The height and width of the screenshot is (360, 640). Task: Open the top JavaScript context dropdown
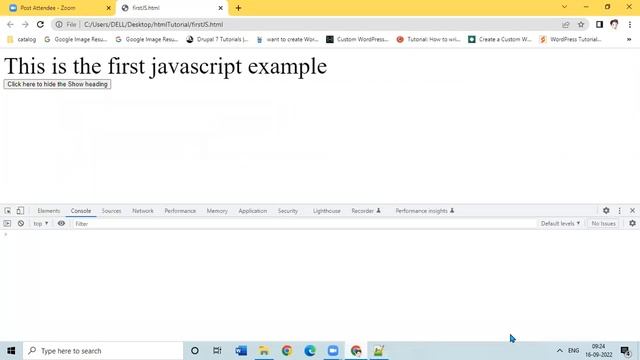coord(40,224)
